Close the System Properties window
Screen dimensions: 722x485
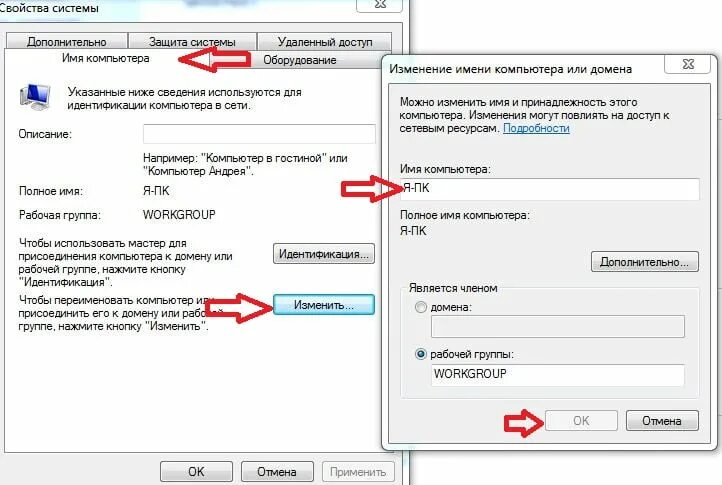[380, 5]
